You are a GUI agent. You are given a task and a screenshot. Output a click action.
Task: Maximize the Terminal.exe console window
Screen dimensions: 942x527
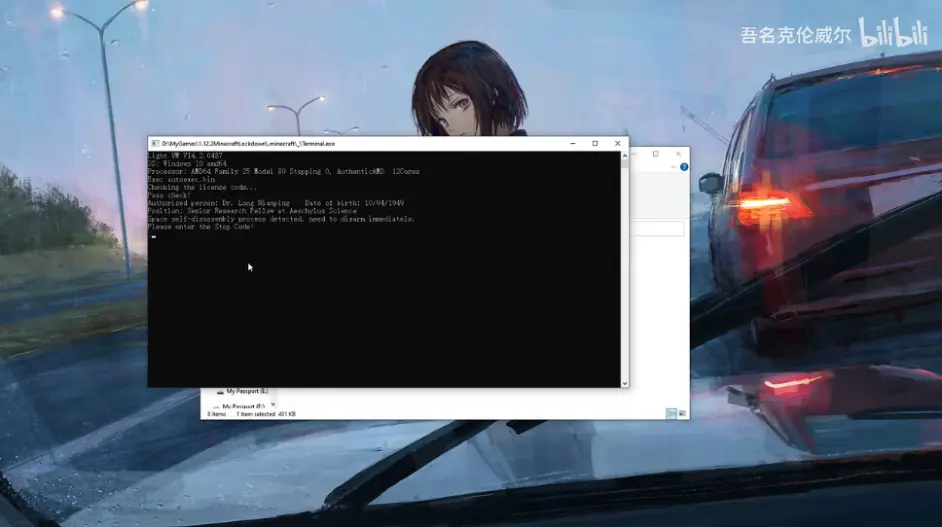click(595, 143)
